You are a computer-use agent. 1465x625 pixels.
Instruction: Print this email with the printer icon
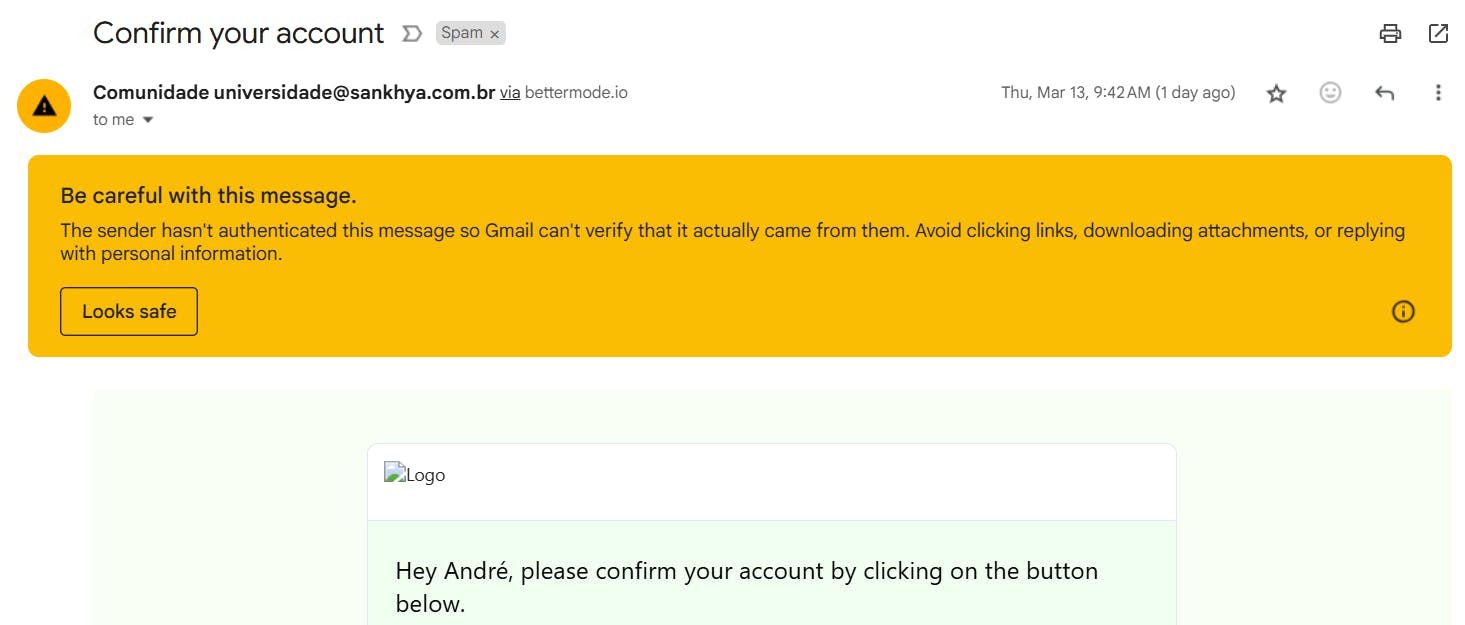pyautogui.click(x=1390, y=33)
